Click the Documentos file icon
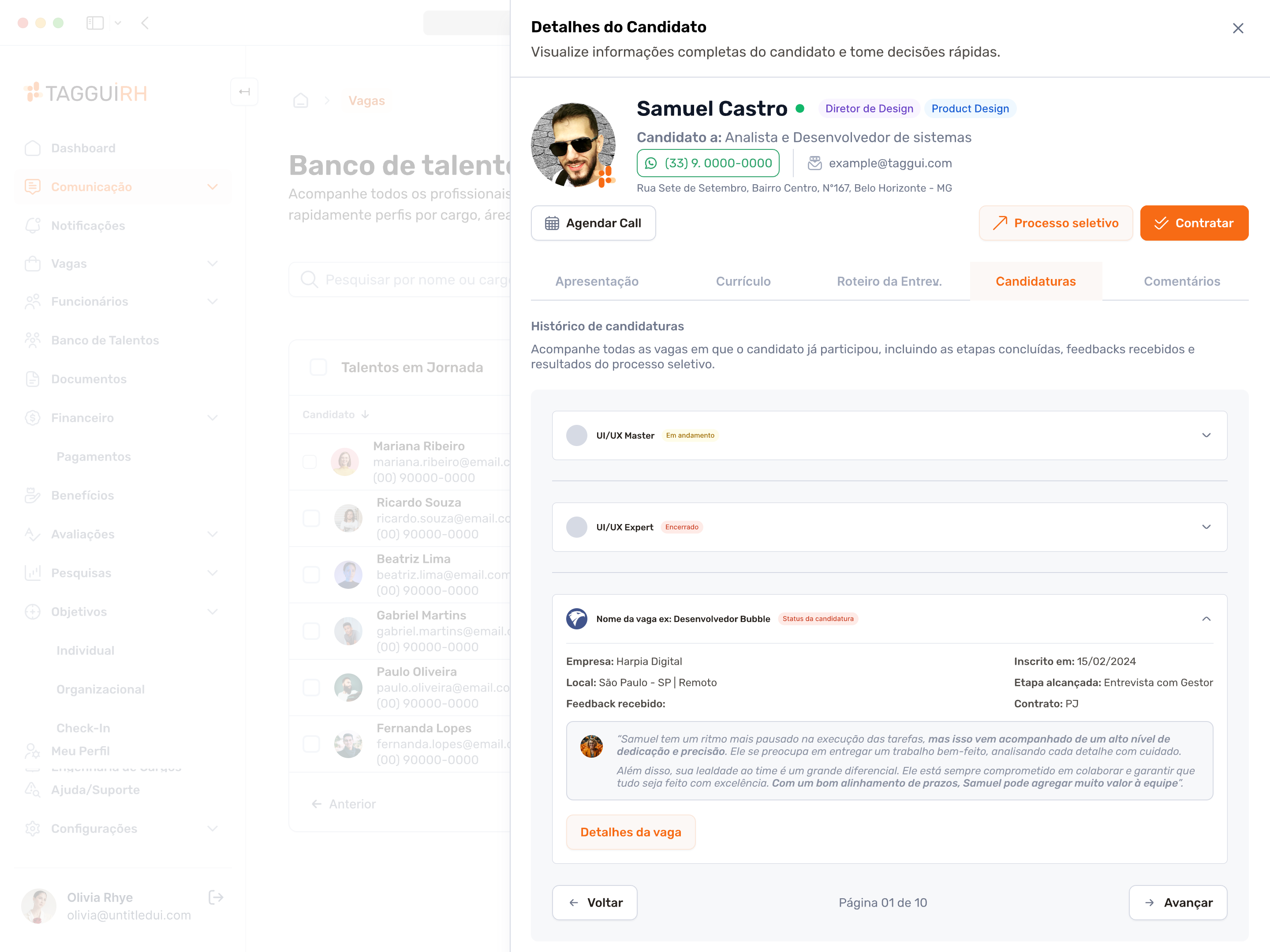Viewport: 1270px width, 952px height. tap(33, 379)
